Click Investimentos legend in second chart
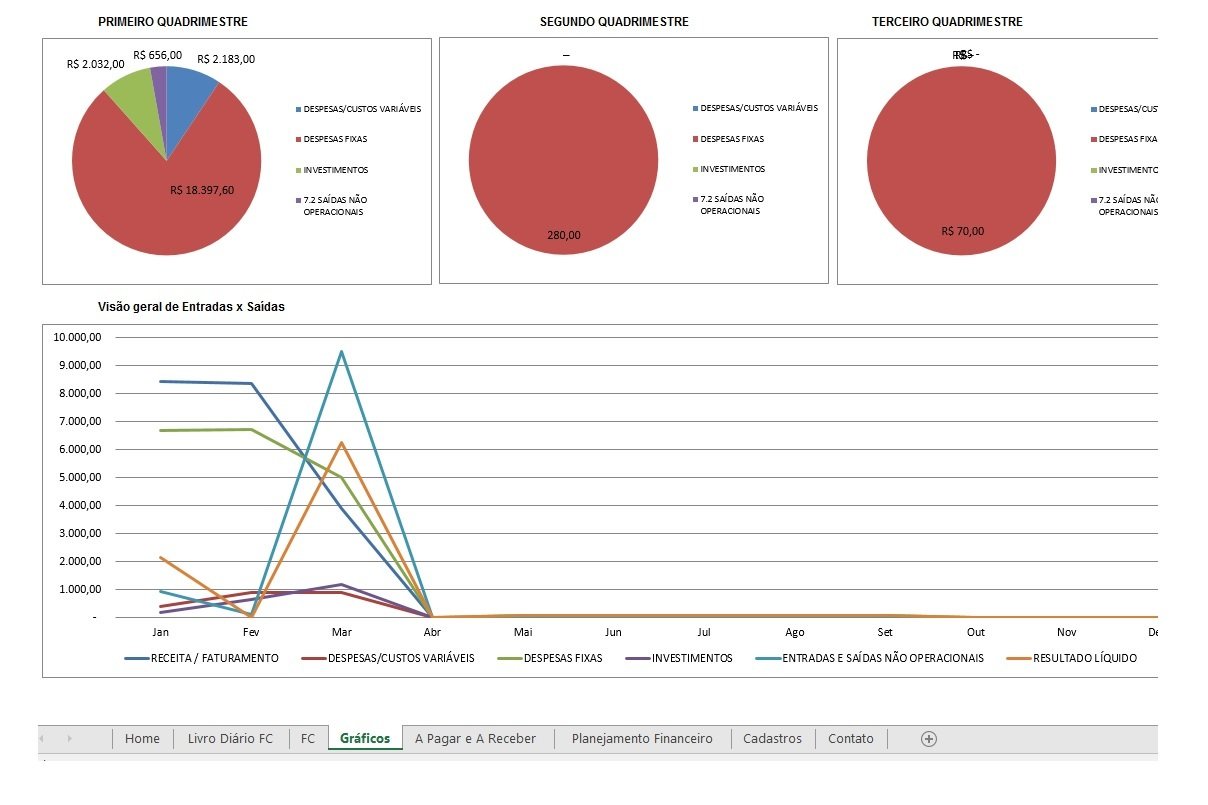 pos(729,169)
